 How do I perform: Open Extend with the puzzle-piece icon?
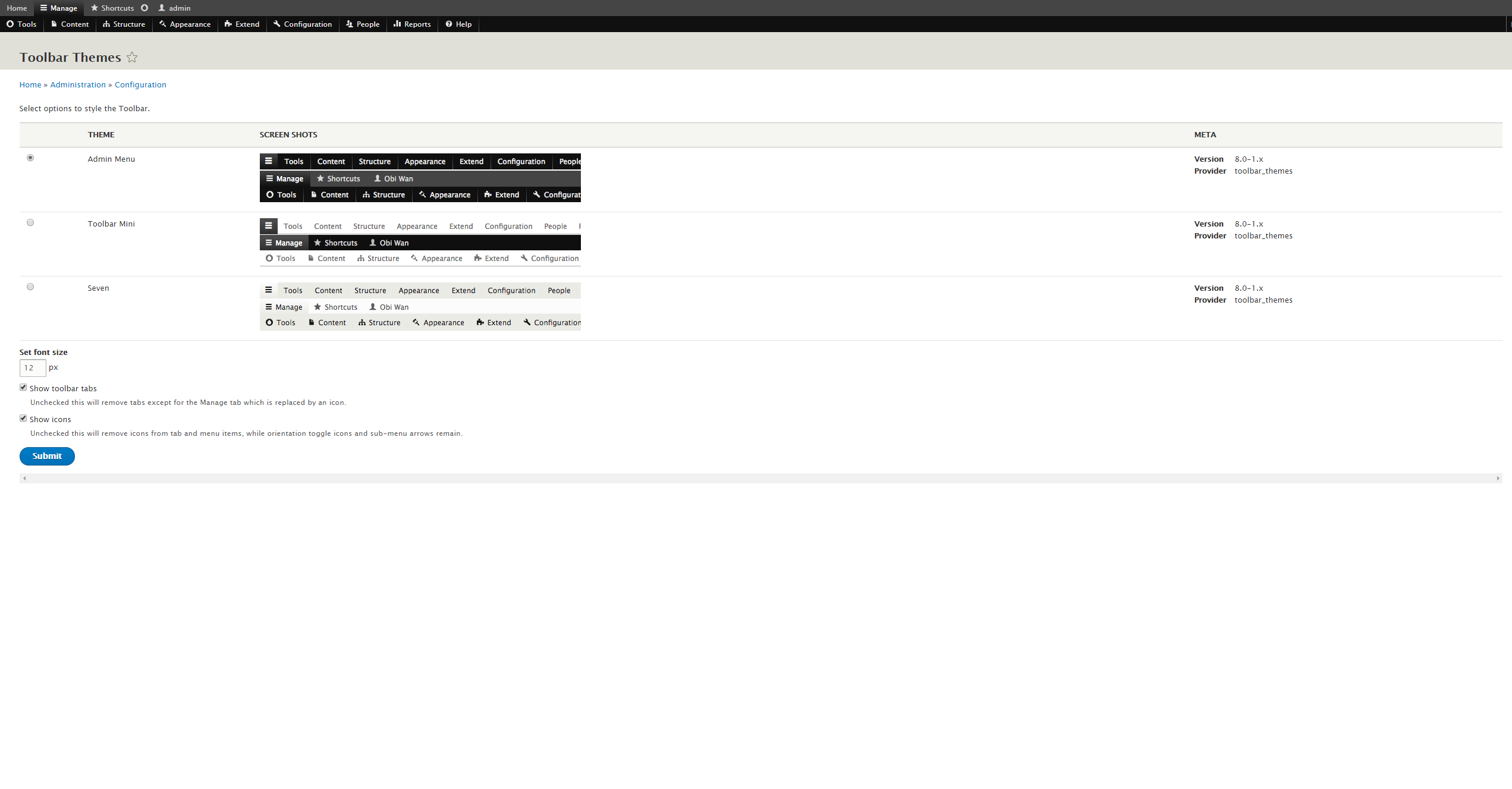[242, 24]
